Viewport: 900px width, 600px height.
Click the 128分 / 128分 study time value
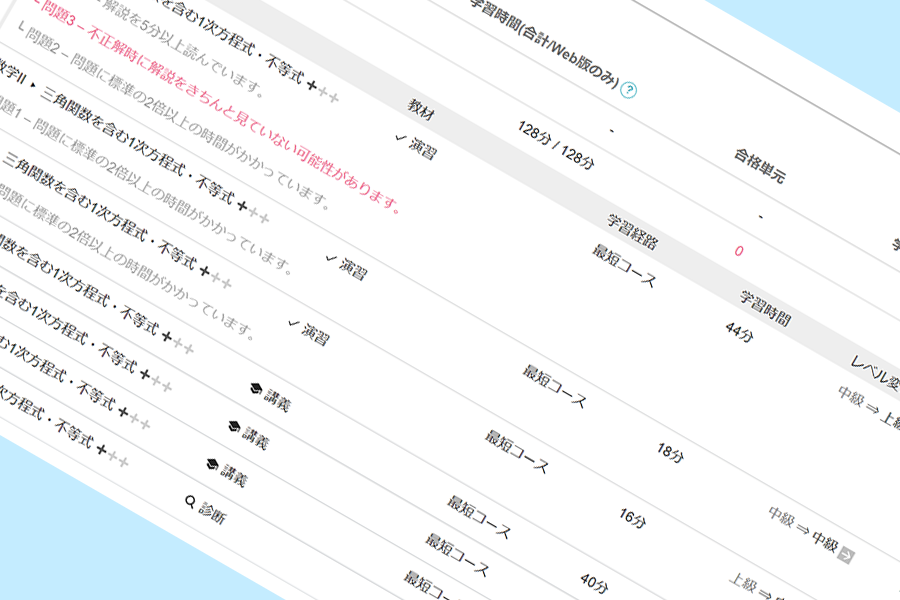pyautogui.click(x=556, y=144)
